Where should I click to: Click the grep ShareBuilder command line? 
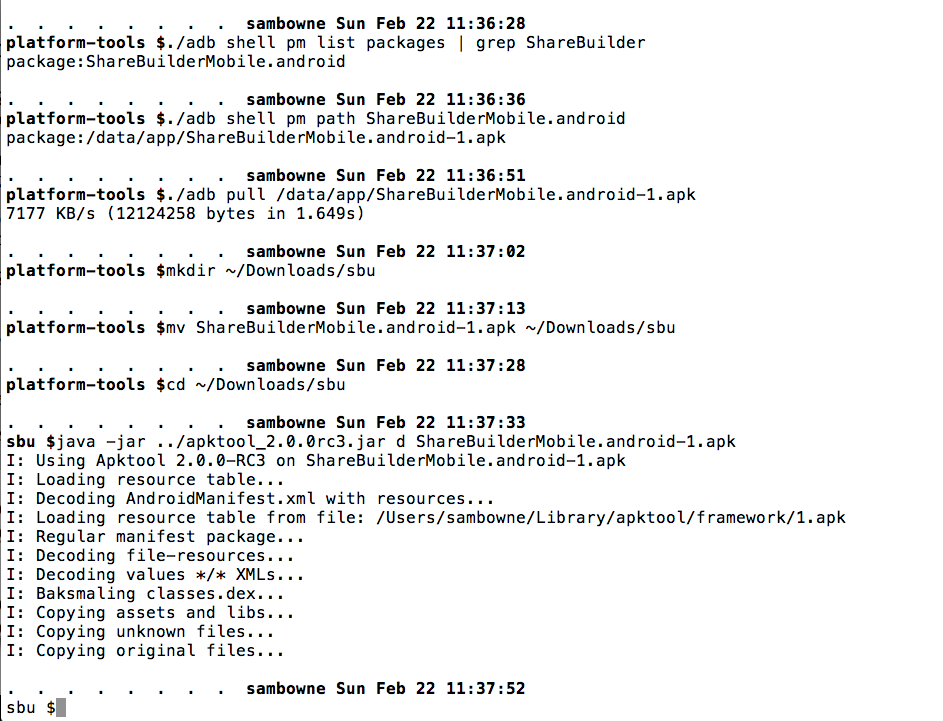[x=325, y=43]
